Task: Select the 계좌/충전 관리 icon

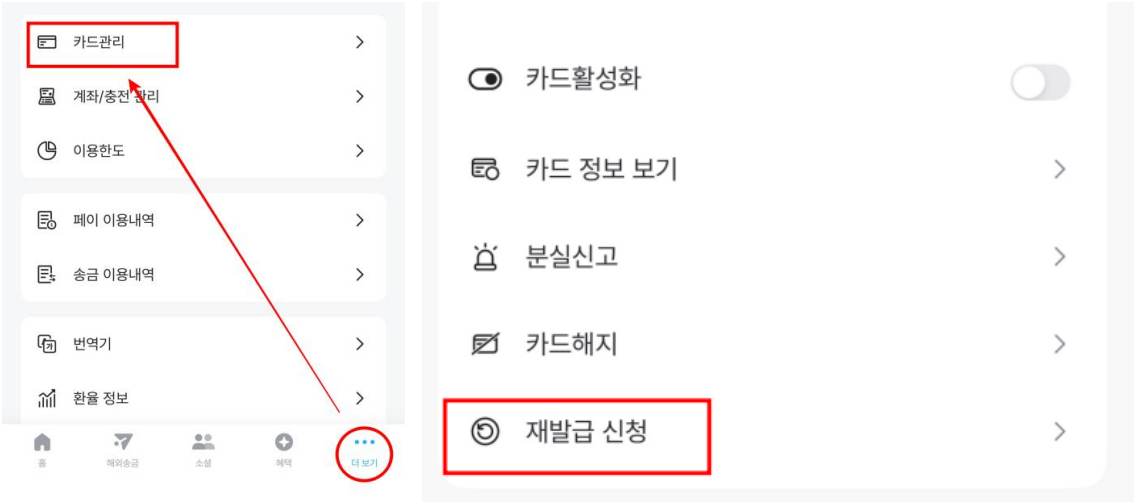Action: (x=47, y=96)
